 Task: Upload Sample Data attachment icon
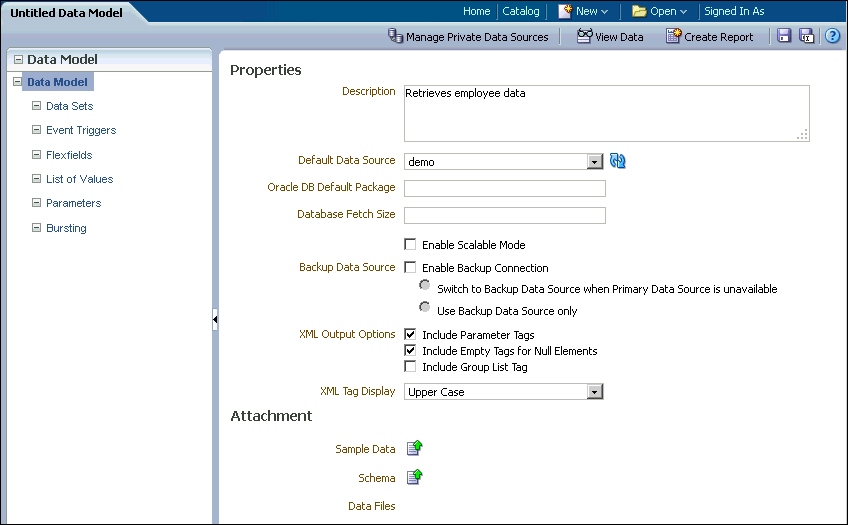point(414,448)
